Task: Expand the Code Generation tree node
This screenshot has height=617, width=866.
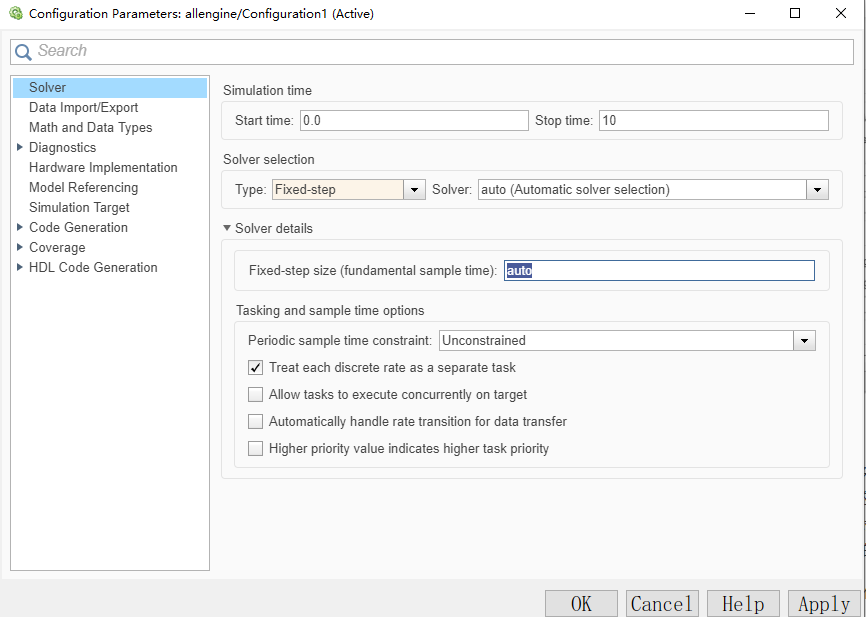Action: (x=19, y=227)
